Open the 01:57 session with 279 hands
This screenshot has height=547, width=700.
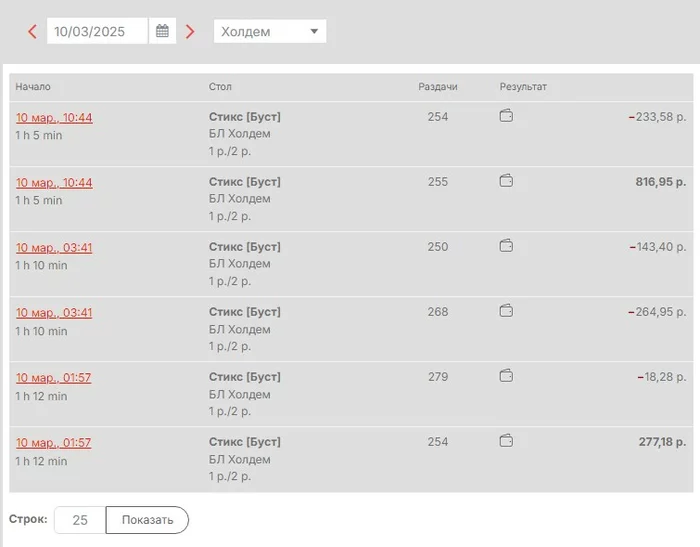click(54, 378)
